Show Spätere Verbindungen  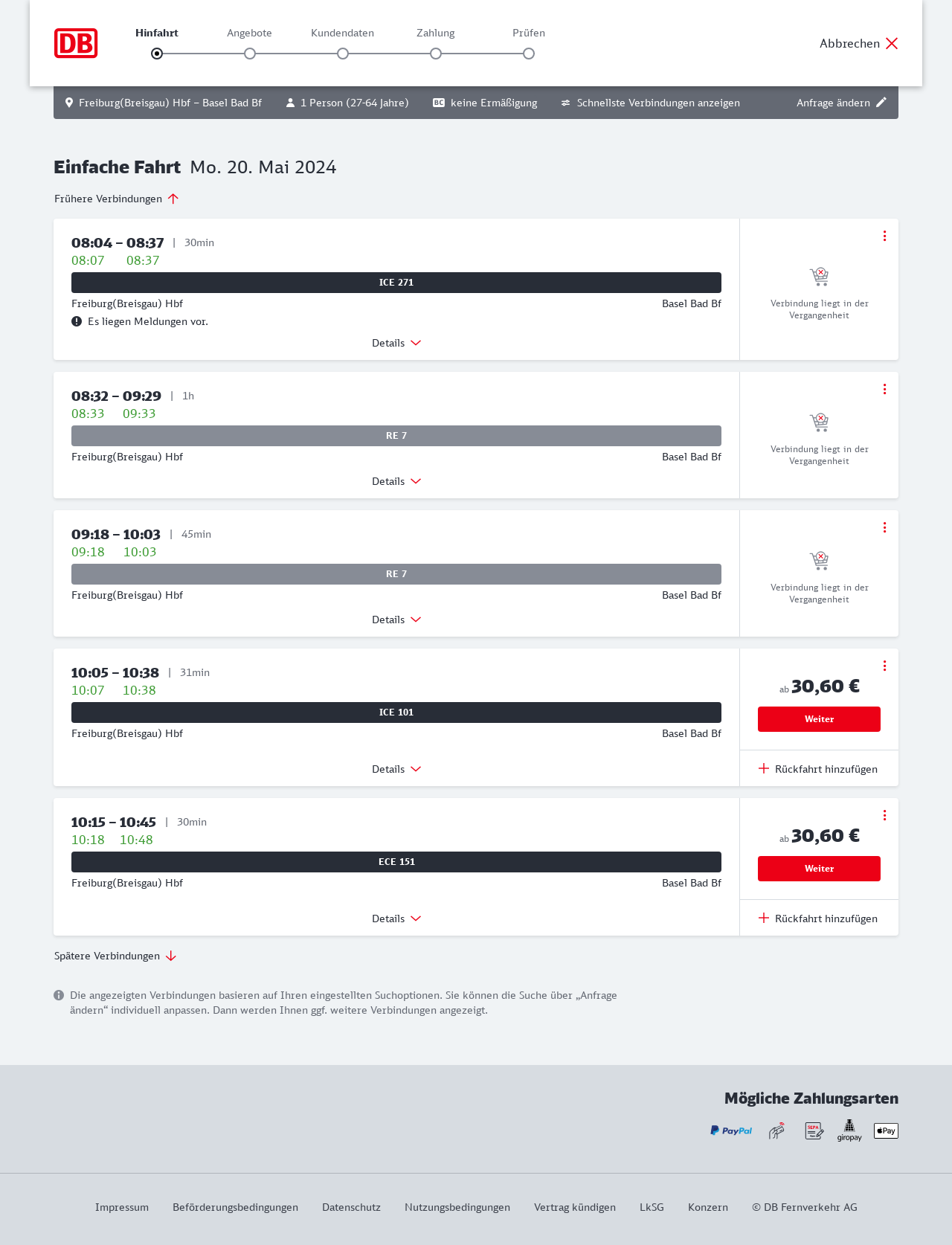(x=115, y=956)
